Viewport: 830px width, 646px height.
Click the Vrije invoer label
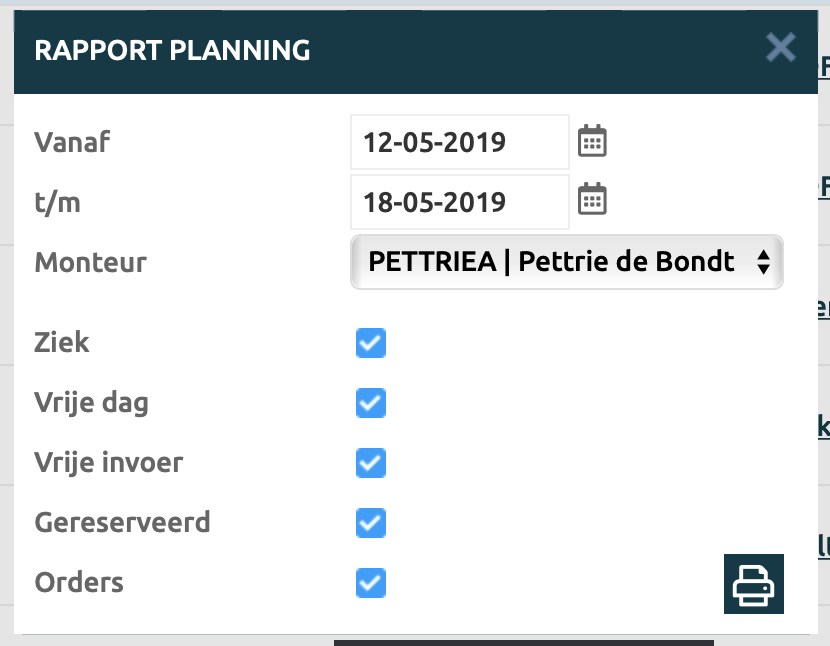109,463
